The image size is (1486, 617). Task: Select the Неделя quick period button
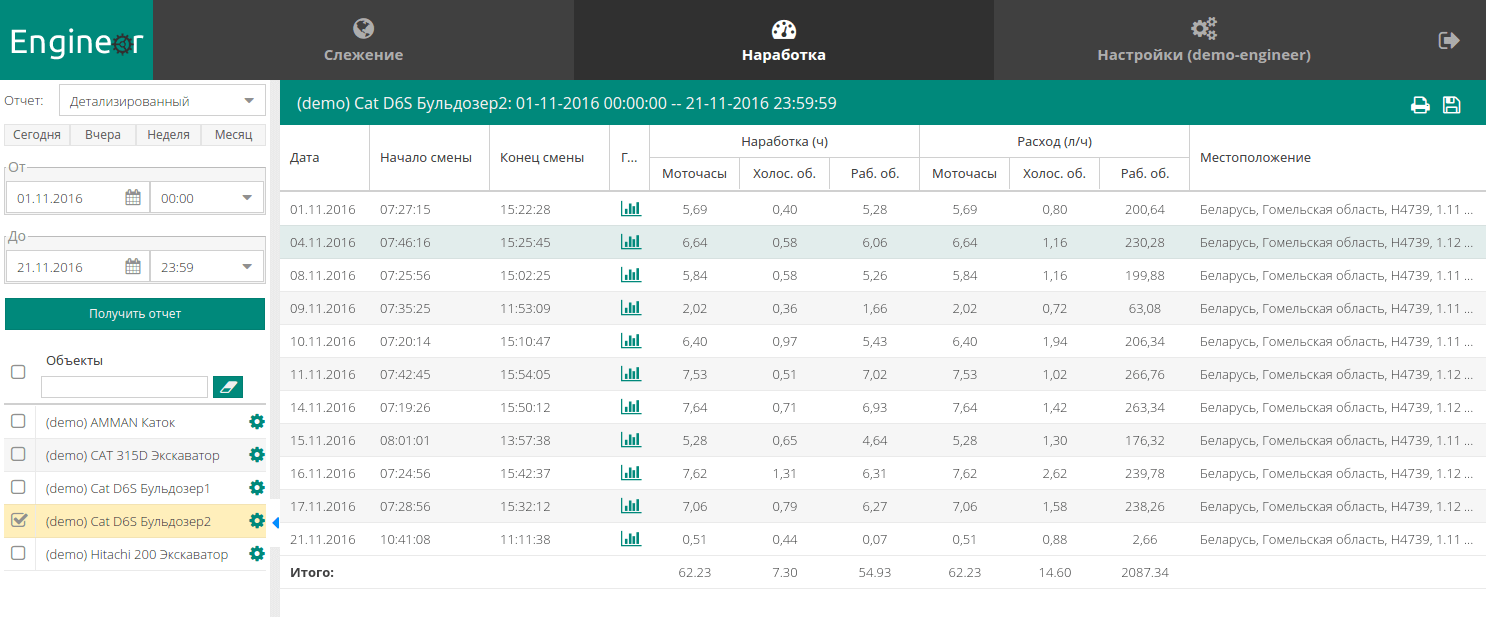(168, 135)
